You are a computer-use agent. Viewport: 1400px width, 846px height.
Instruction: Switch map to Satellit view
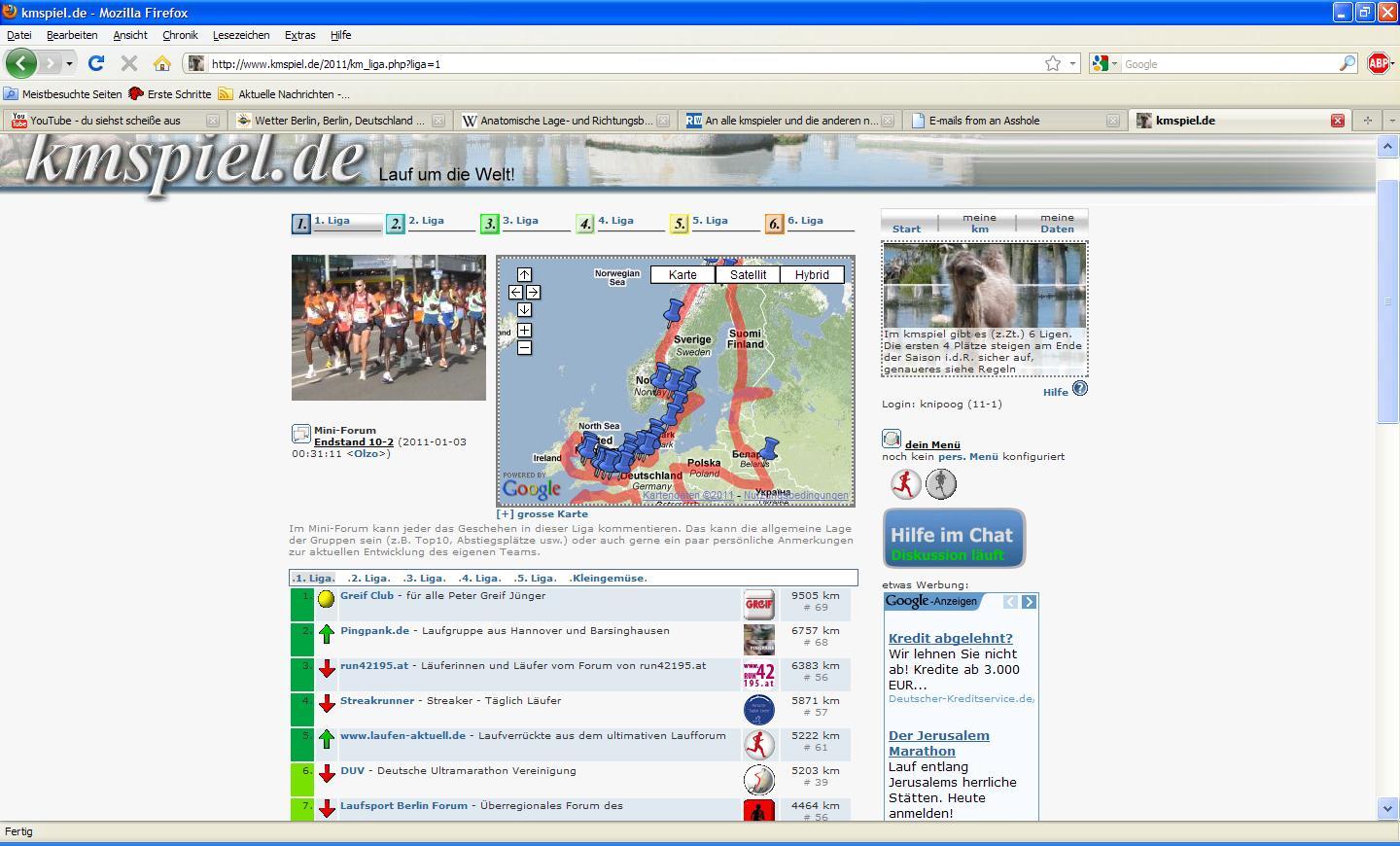coord(748,274)
